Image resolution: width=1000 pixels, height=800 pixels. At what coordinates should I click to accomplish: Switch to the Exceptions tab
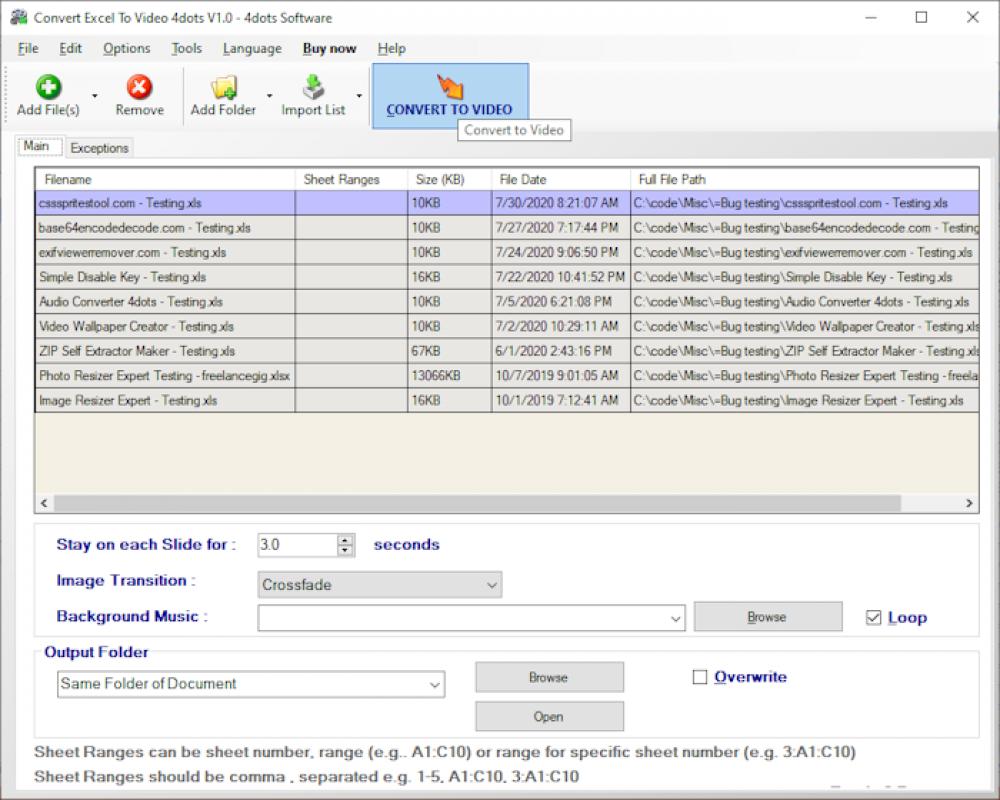[100, 147]
